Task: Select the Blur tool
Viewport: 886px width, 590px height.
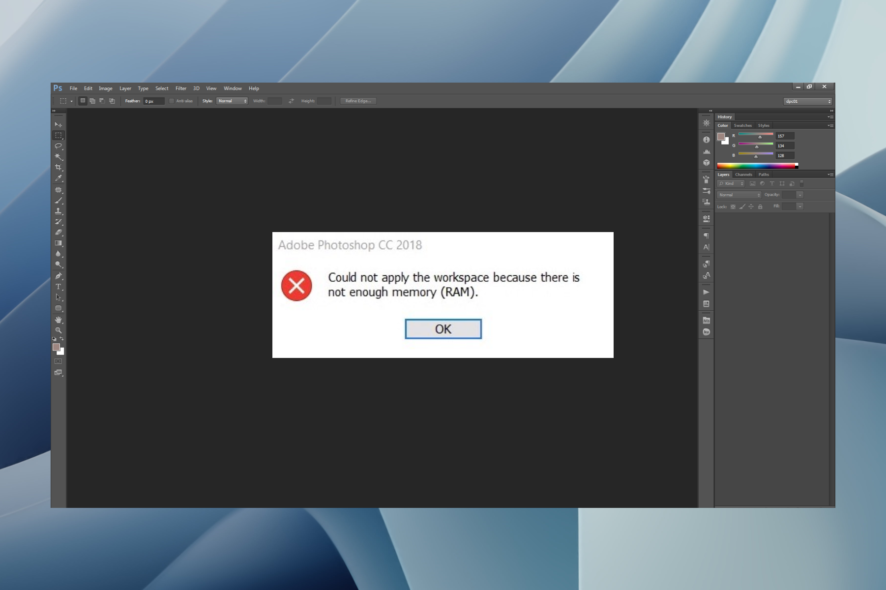Action: point(58,254)
